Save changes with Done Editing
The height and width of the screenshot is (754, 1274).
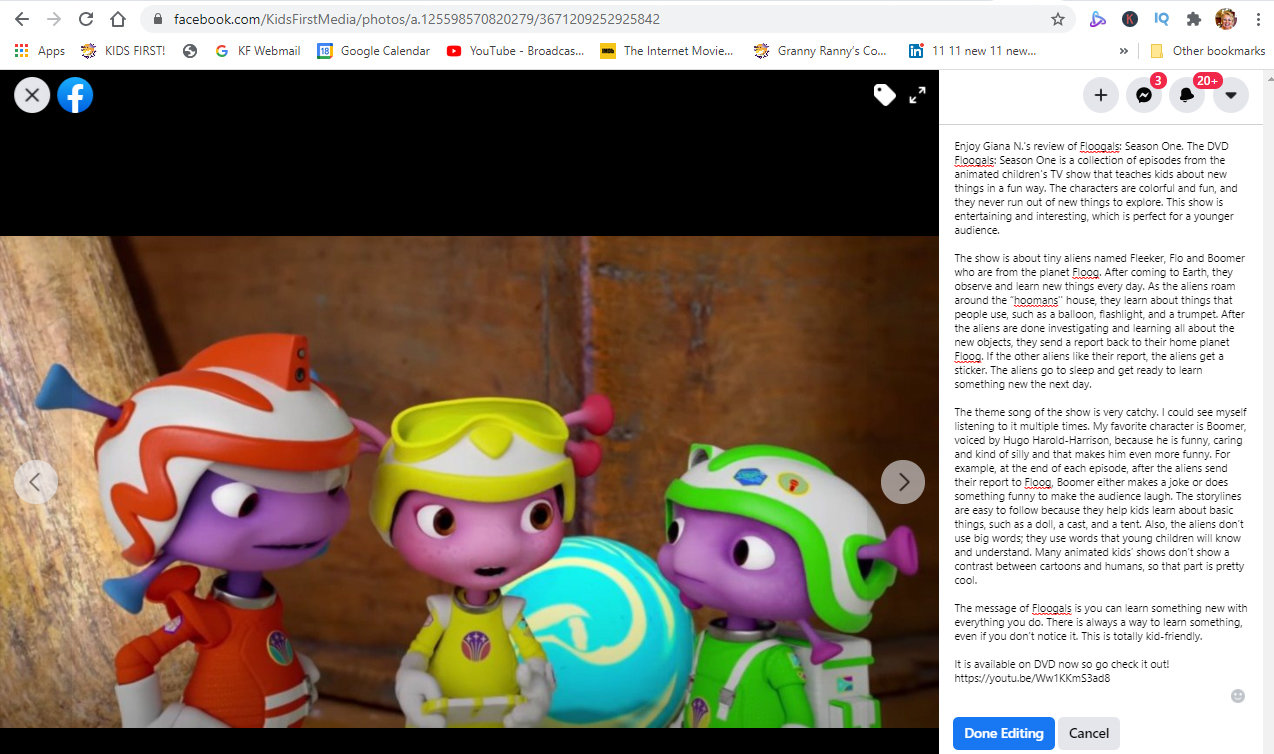tap(1004, 733)
